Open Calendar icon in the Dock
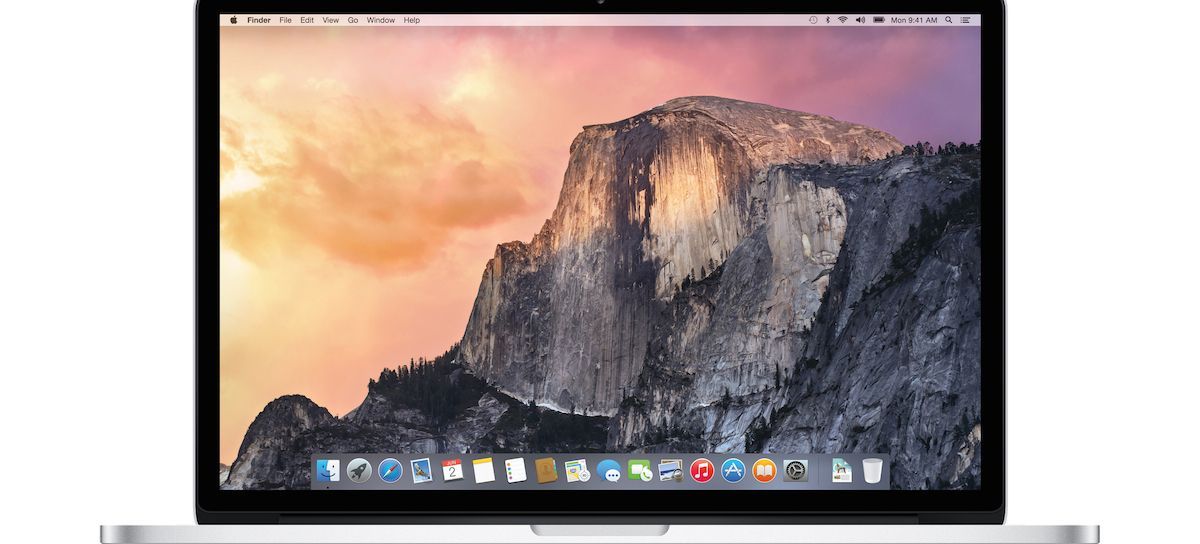This screenshot has height=544, width=1200. 452,470
